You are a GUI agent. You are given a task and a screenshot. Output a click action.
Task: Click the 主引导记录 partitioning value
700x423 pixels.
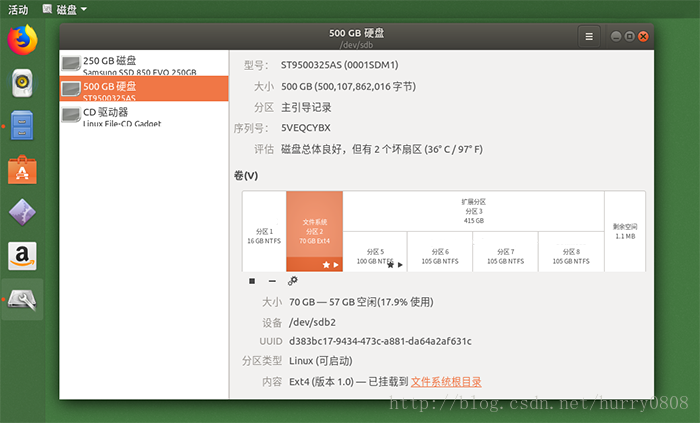coord(306,108)
